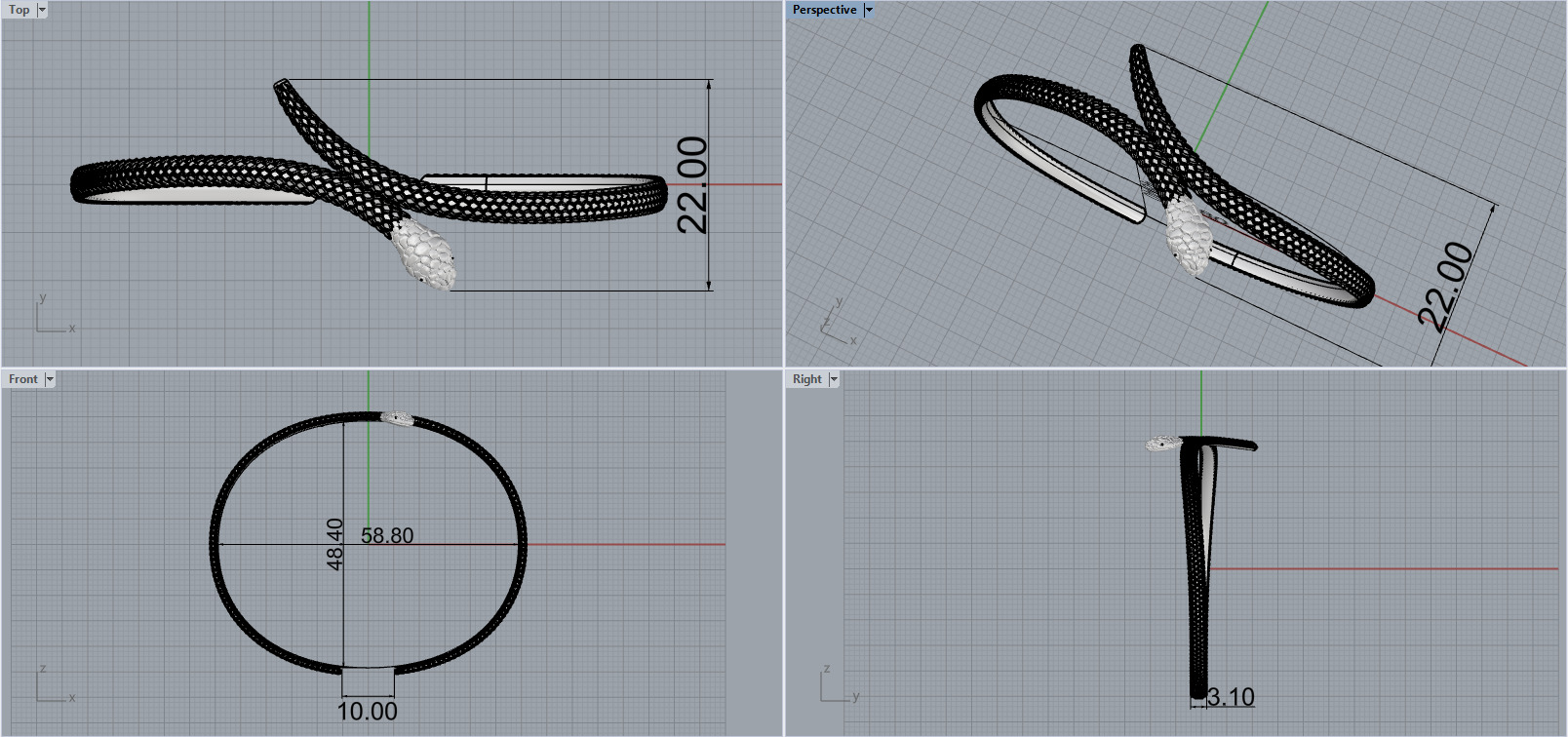
Task: Click the snake head in Front viewport
Action: tap(397, 418)
